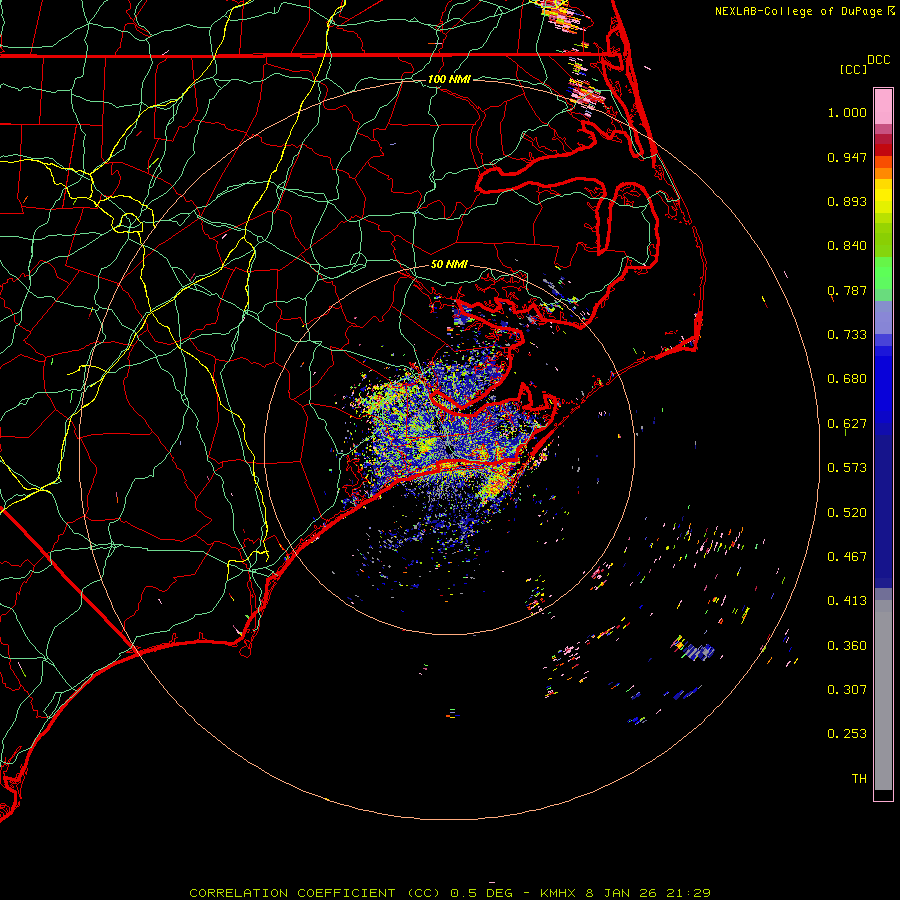Image resolution: width=900 pixels, height=900 pixels.
Task: Click the 0.840 scale value
Action: tap(847, 246)
